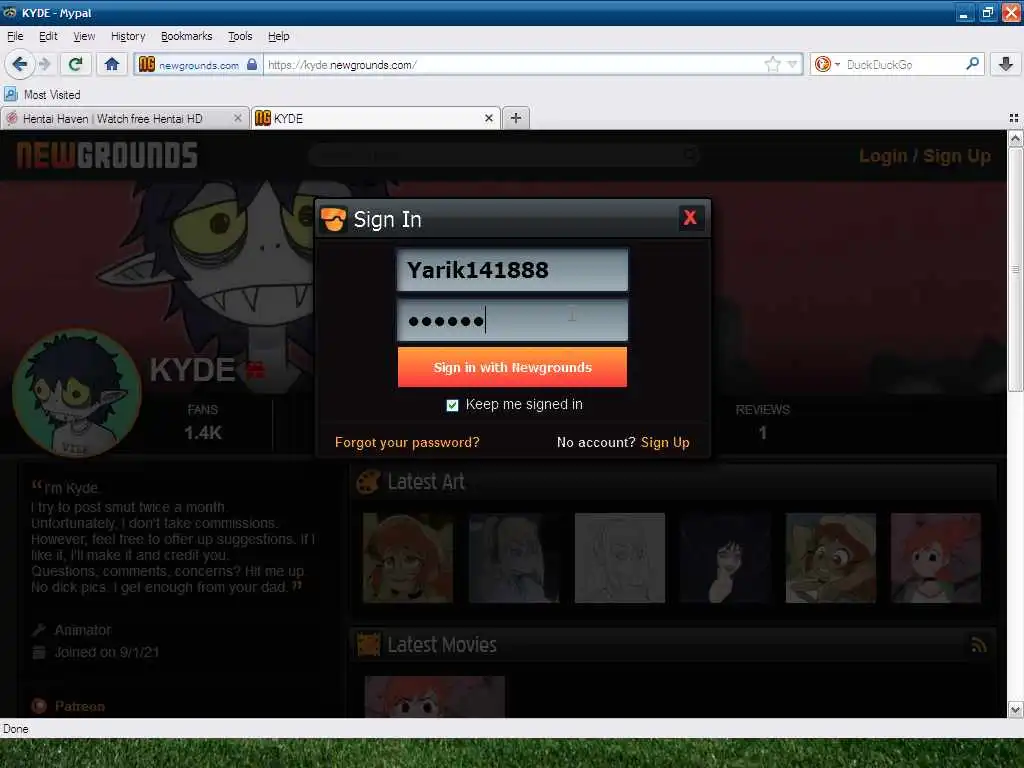Click the scrollbar down arrow
1024x768 pixels.
1015,709
